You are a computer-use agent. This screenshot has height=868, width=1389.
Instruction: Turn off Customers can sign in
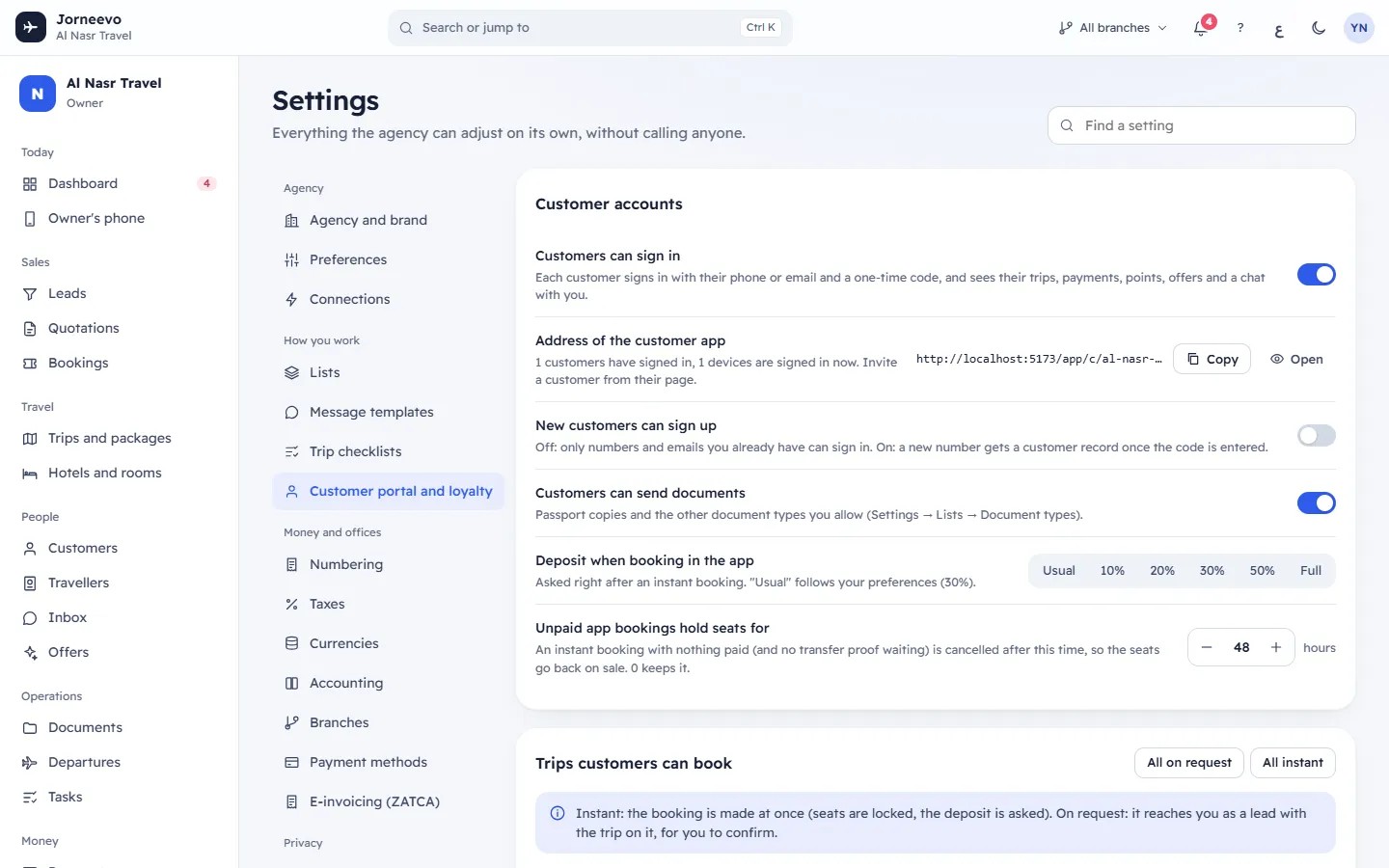[1317, 275]
